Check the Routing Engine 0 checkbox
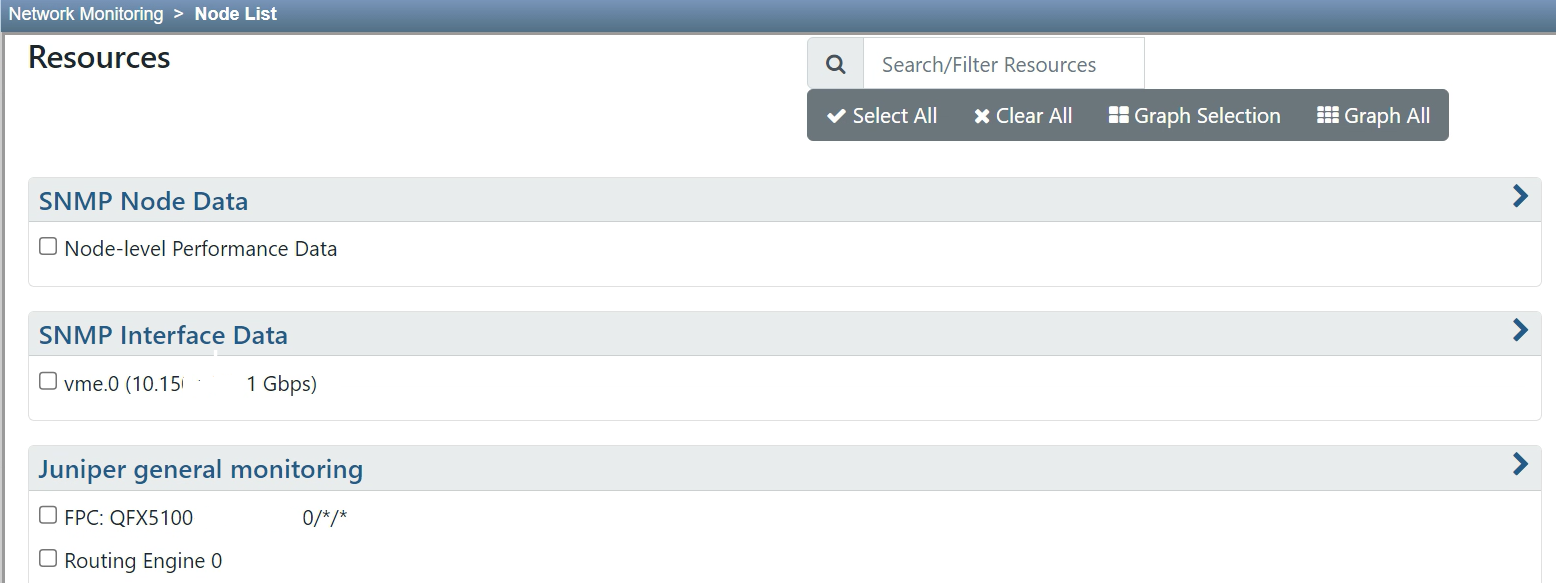The height and width of the screenshot is (583, 1556). coord(47,557)
